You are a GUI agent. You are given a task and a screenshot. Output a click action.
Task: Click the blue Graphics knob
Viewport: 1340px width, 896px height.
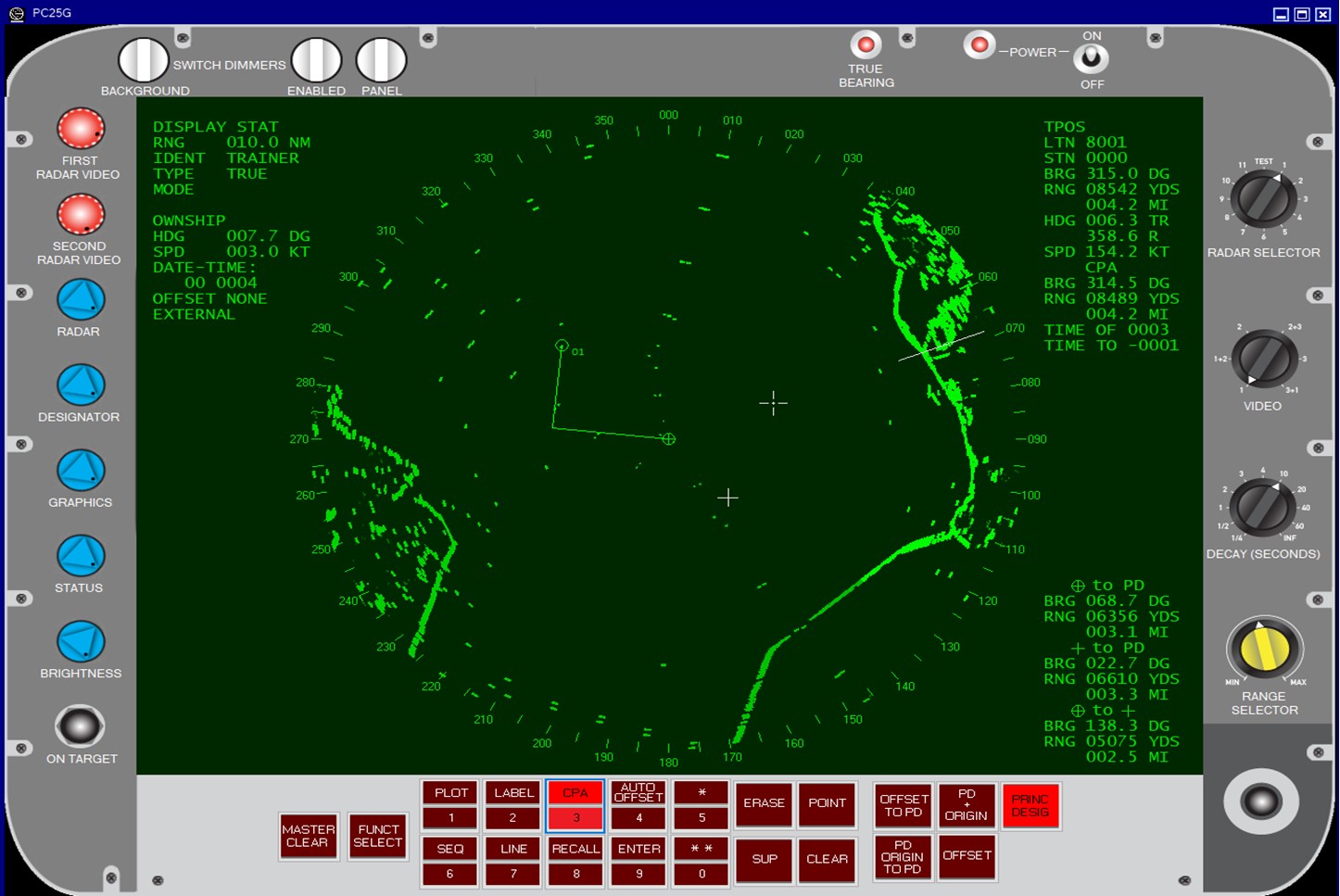pyautogui.click(x=81, y=471)
